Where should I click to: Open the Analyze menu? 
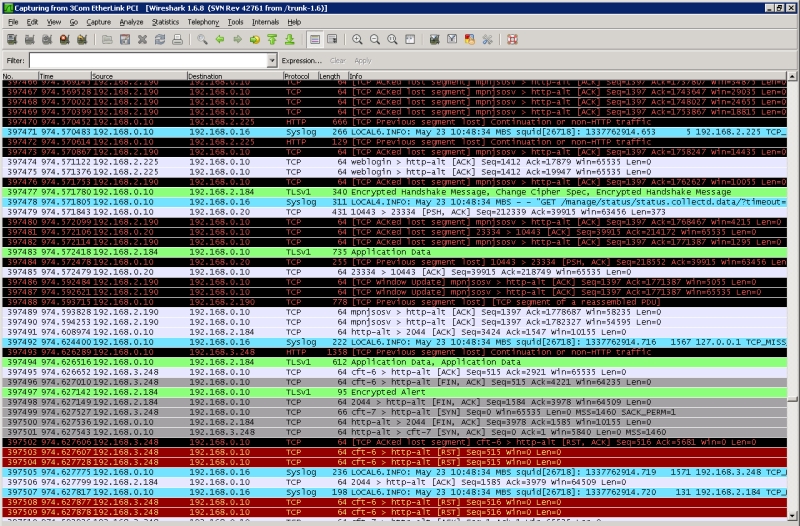131,21
